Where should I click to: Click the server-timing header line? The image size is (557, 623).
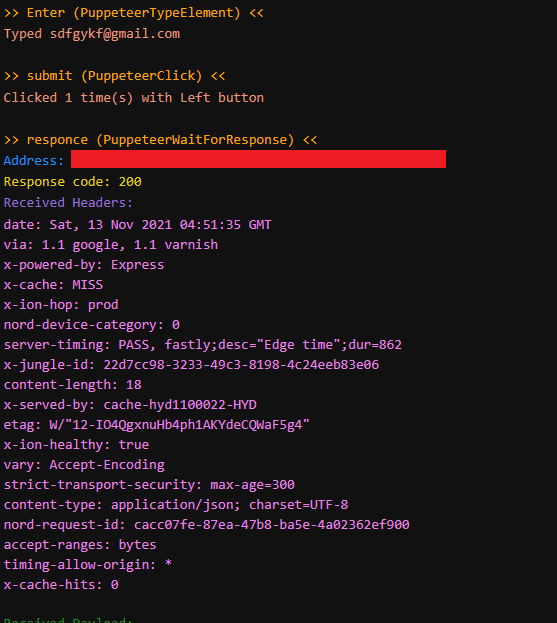pyautogui.click(x=203, y=345)
